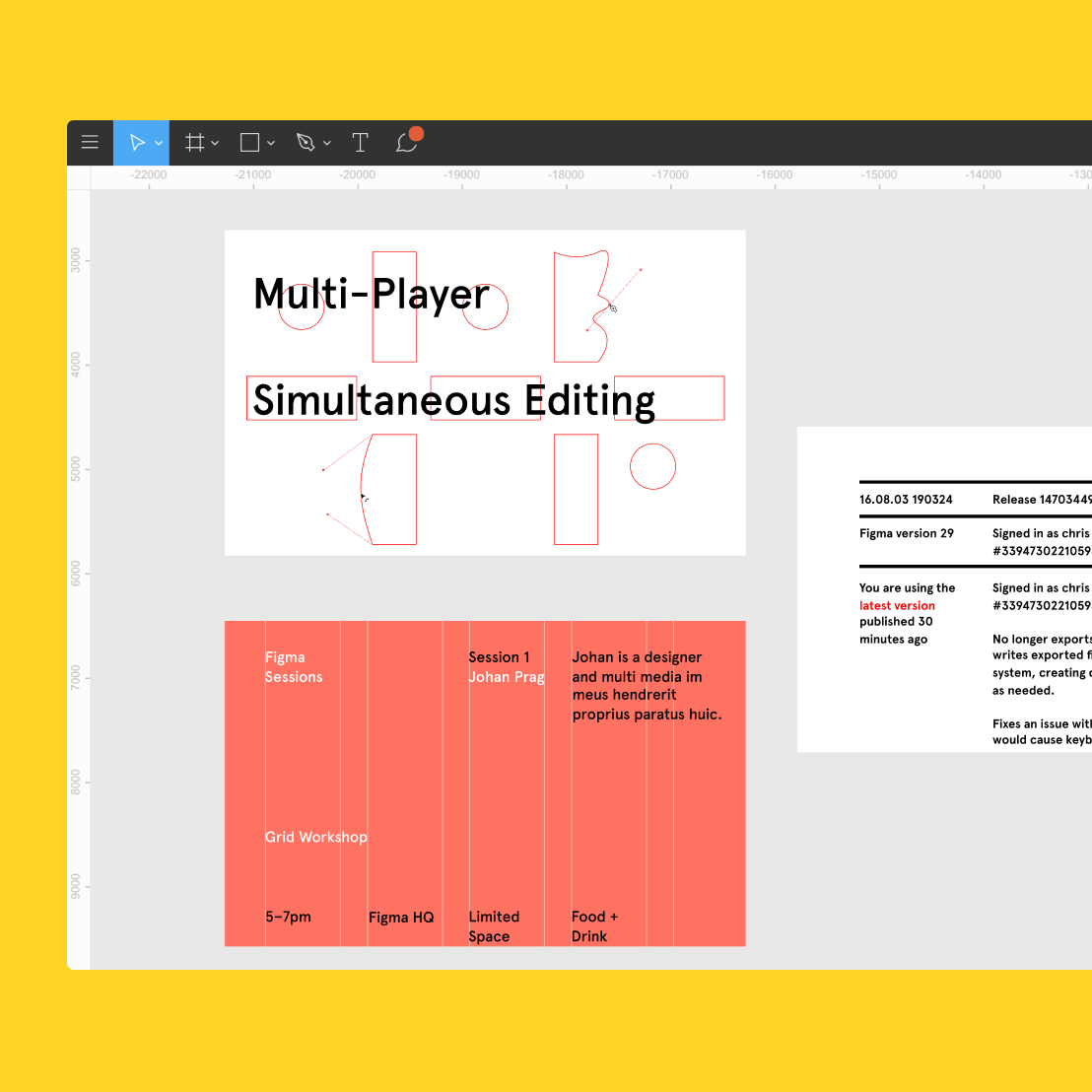Select the Frame tool
The image size is (1092, 1092).
pyautogui.click(x=194, y=142)
